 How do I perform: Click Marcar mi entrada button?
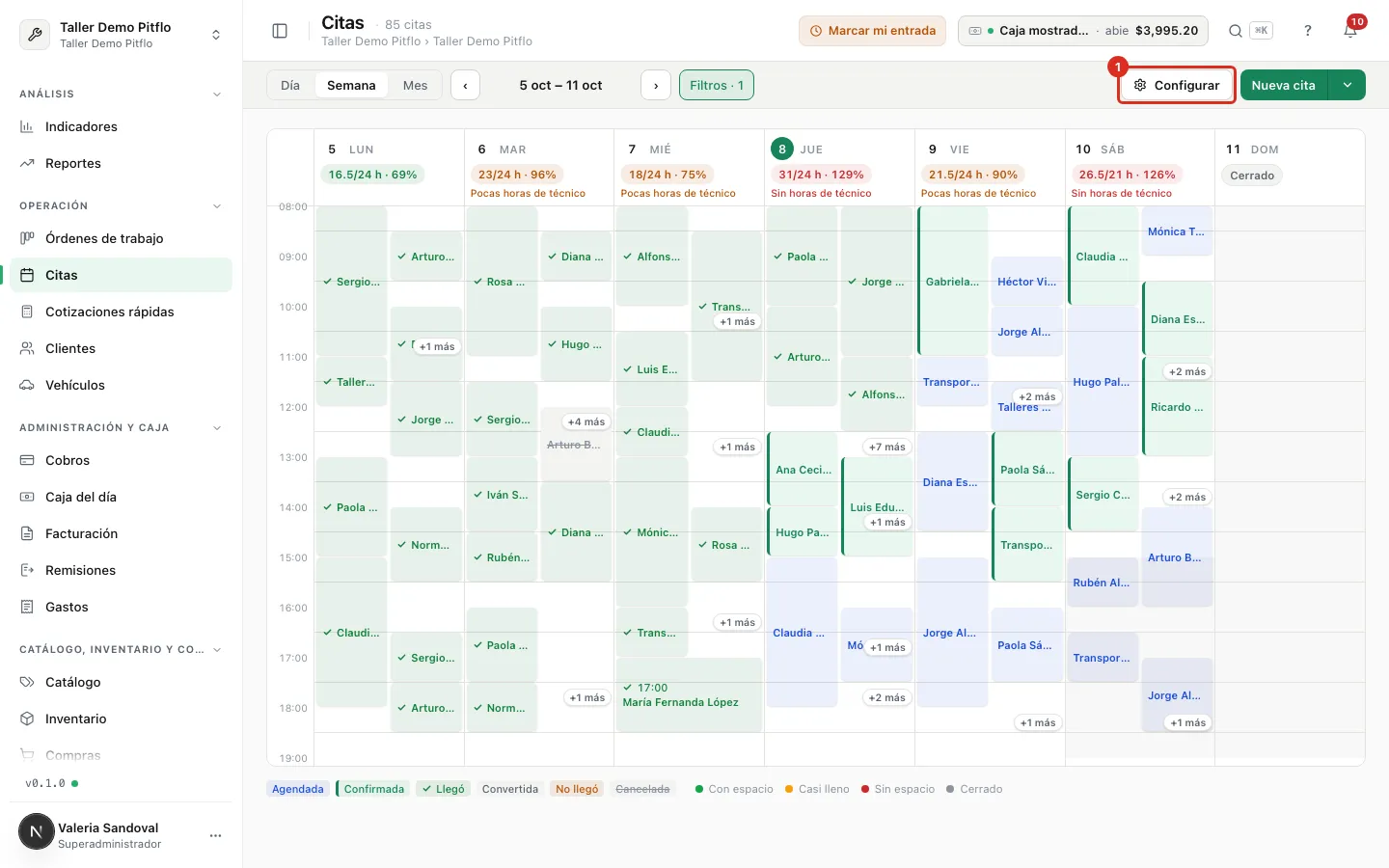tap(872, 31)
